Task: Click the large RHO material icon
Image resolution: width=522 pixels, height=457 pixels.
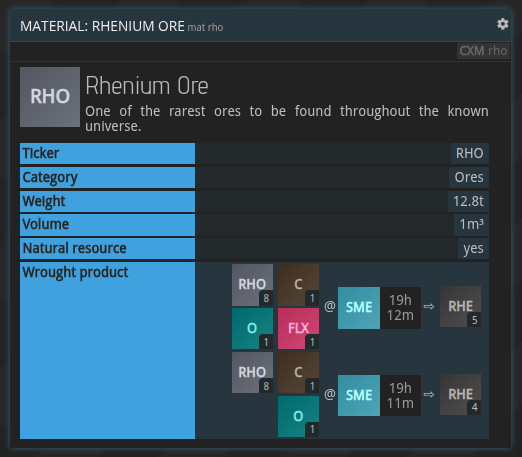Action: coord(50,97)
